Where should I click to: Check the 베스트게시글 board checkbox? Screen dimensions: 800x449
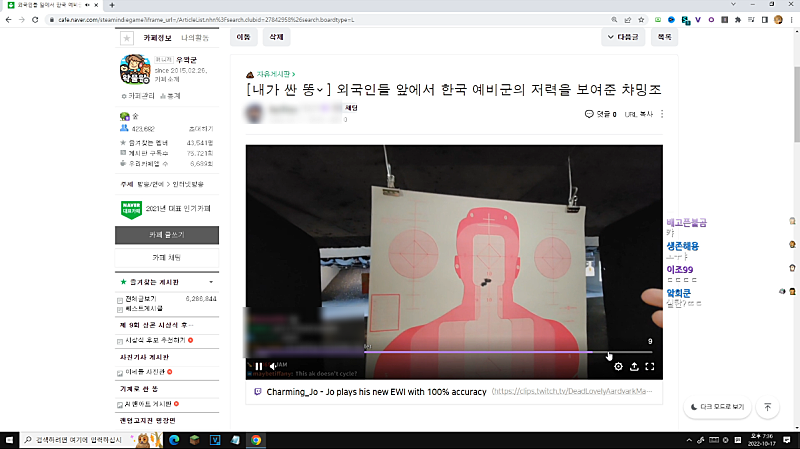tap(121, 309)
